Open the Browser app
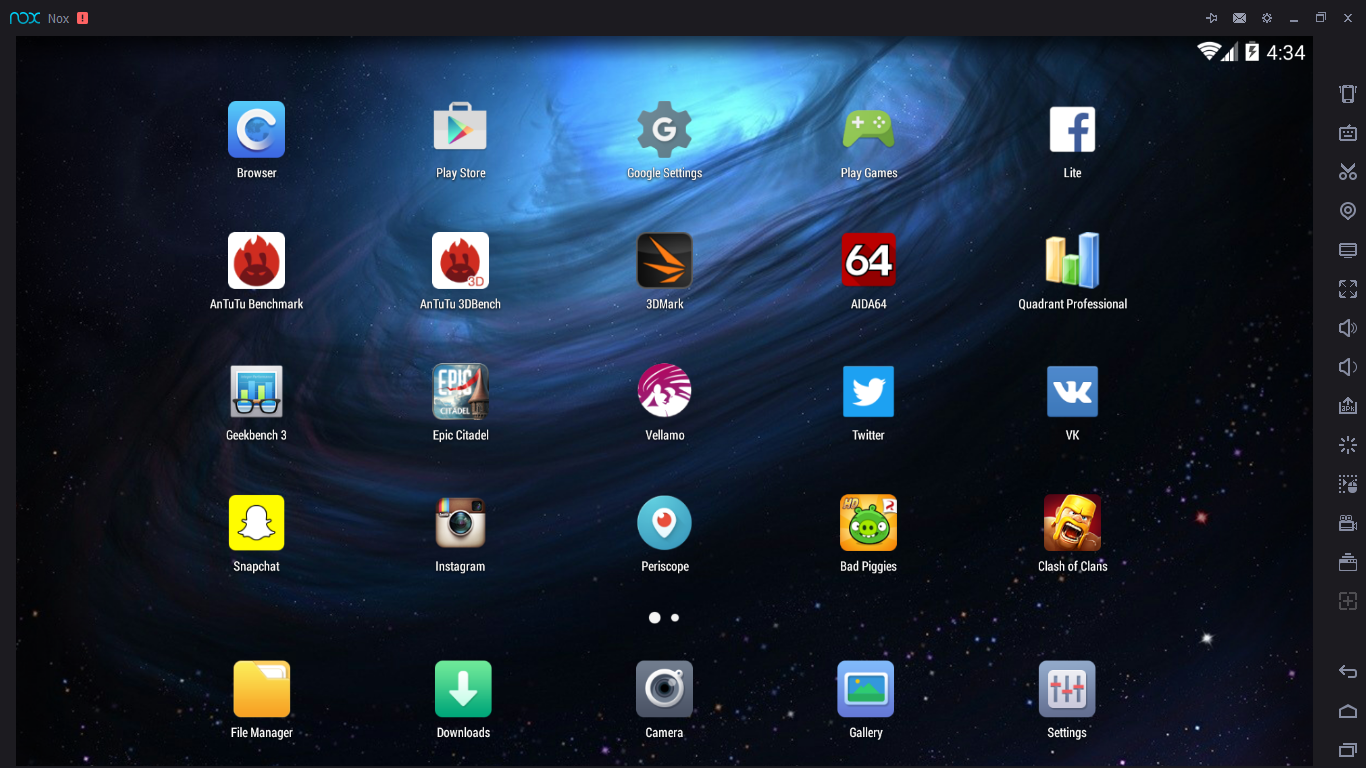Viewport: 1366px width, 768px height. (256, 130)
